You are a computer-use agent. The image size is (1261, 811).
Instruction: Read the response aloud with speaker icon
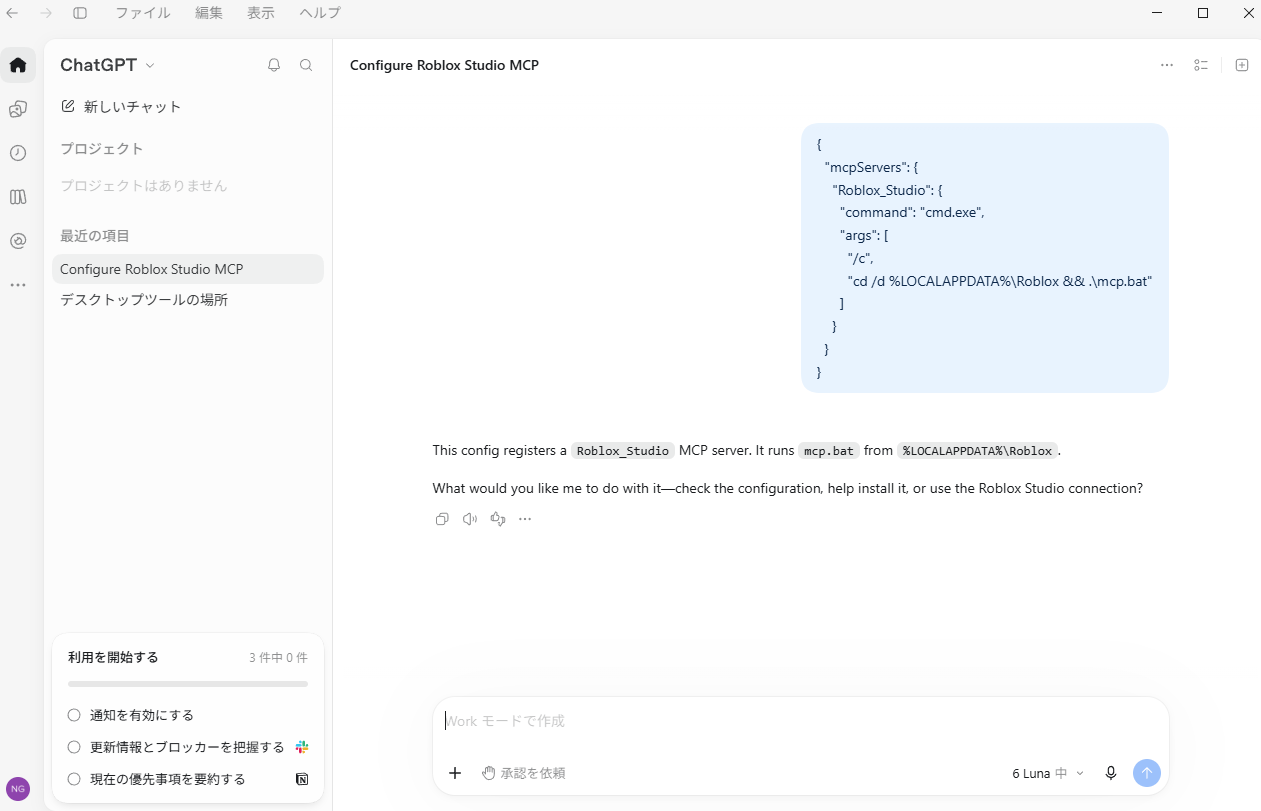[x=470, y=519]
